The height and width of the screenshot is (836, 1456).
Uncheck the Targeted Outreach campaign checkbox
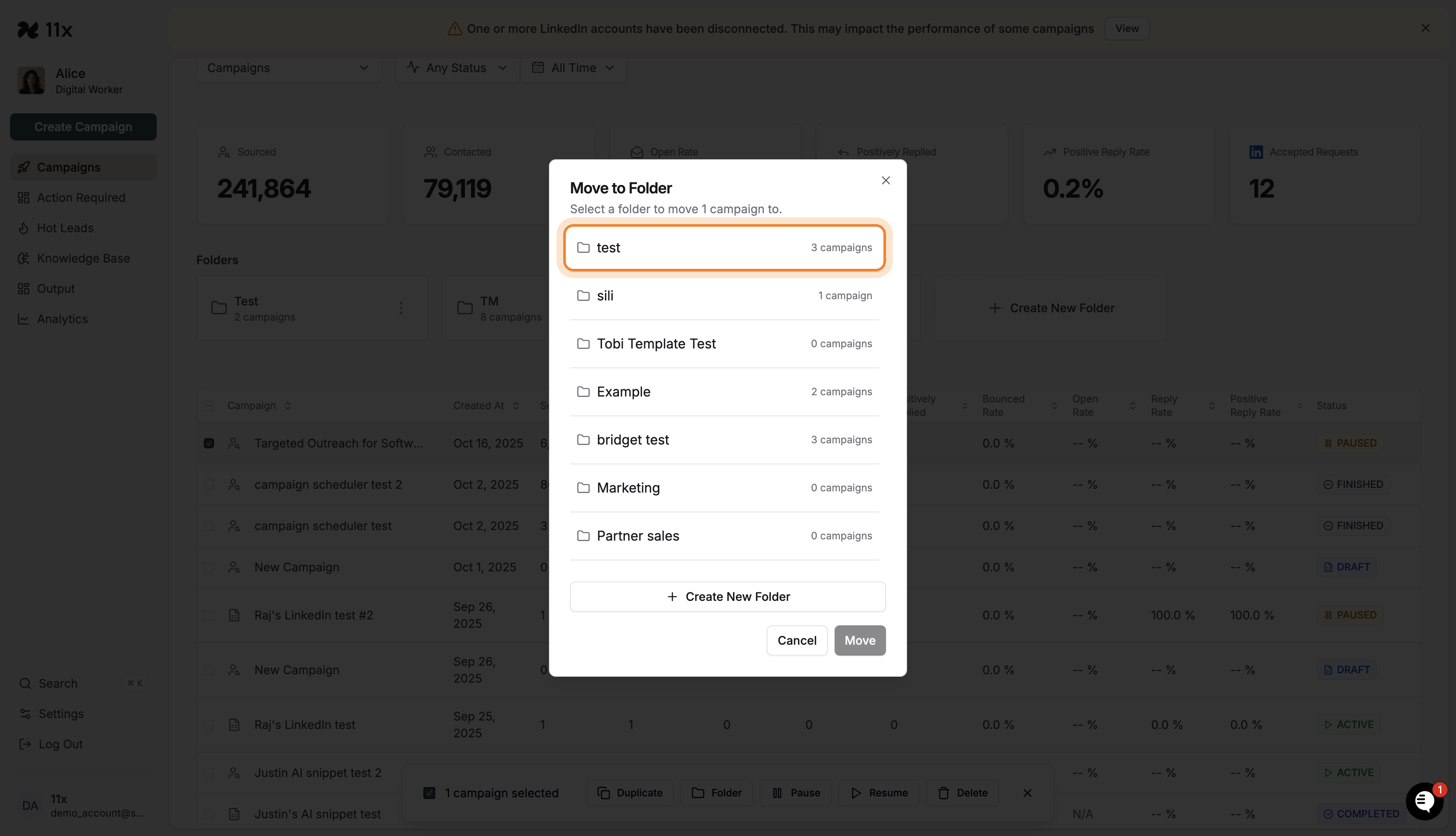click(209, 443)
